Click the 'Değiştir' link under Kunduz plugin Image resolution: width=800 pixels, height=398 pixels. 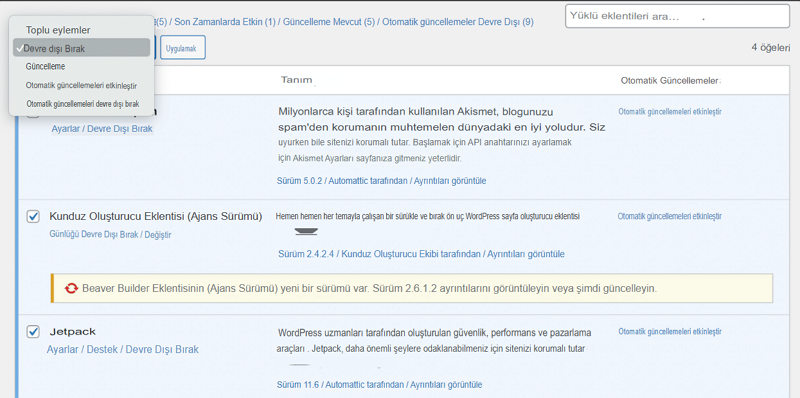tap(158, 235)
